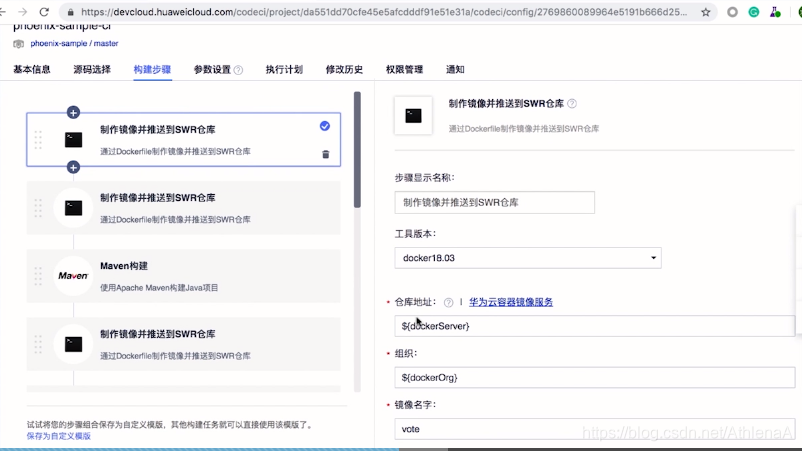Add a step above the selected step
The width and height of the screenshot is (802, 451).
click(x=73, y=112)
